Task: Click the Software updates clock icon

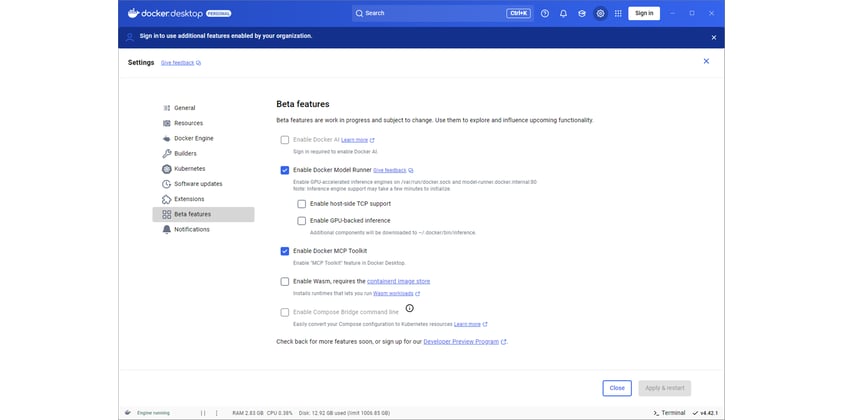Action: click(x=167, y=184)
